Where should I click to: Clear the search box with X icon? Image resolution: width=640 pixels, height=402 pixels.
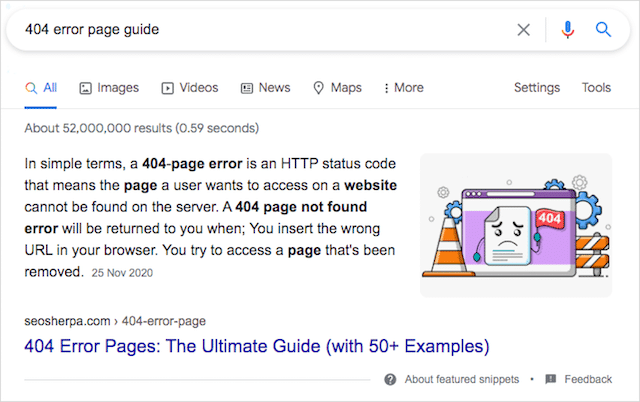(523, 30)
